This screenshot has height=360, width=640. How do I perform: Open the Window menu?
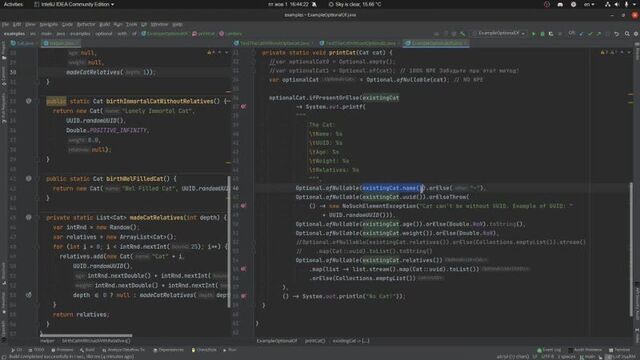[159, 24]
